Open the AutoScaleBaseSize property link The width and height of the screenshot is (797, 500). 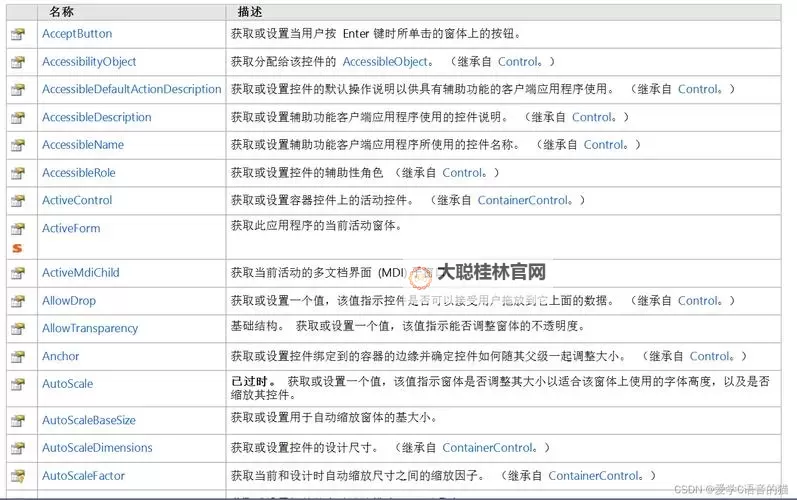coord(89,420)
